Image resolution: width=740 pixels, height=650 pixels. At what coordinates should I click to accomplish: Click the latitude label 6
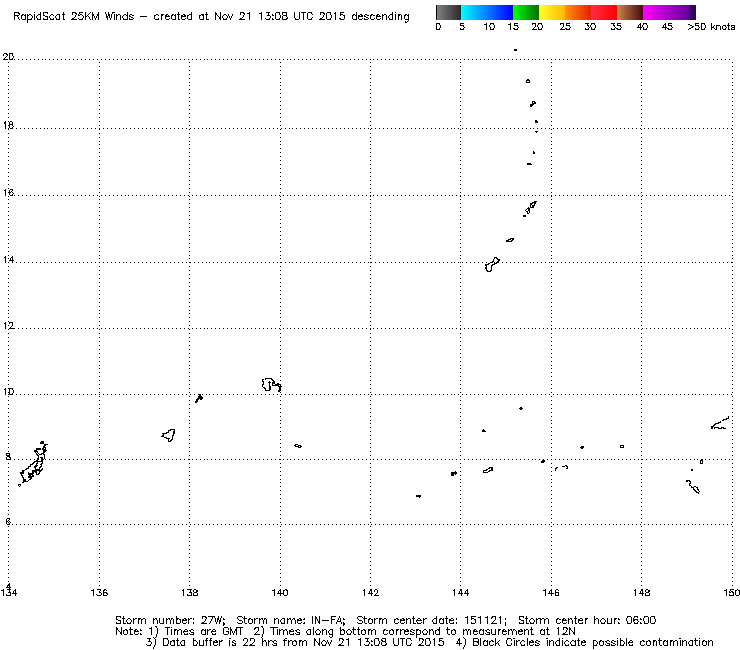[8, 522]
